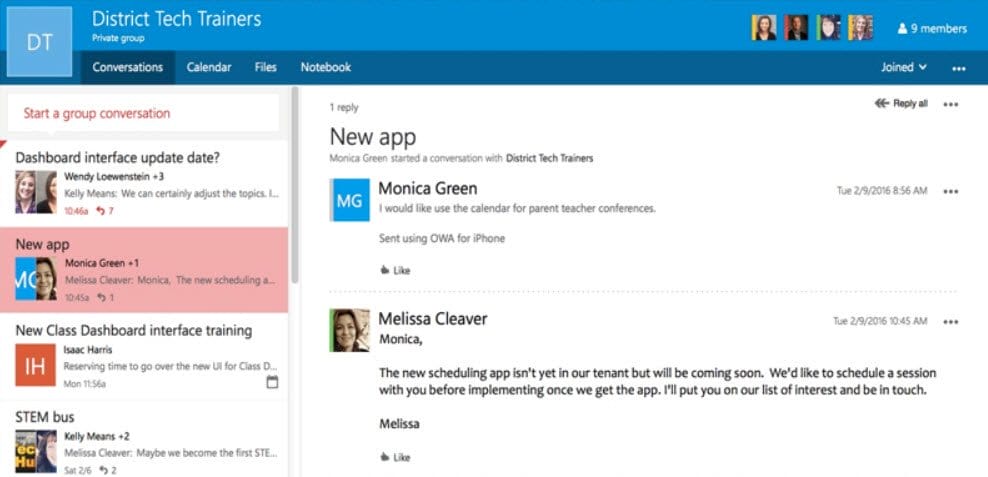Go to the Notebook tab
The width and height of the screenshot is (988, 477).
coord(326,68)
